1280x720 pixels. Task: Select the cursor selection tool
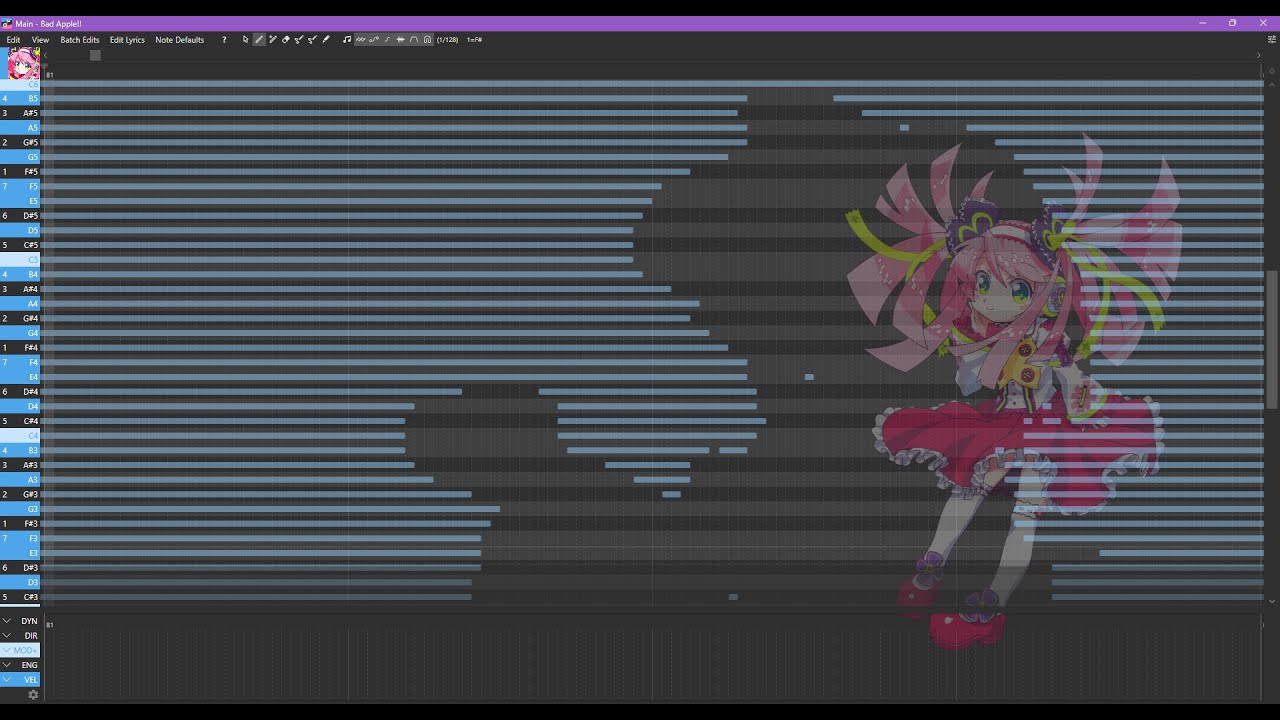[245, 40]
